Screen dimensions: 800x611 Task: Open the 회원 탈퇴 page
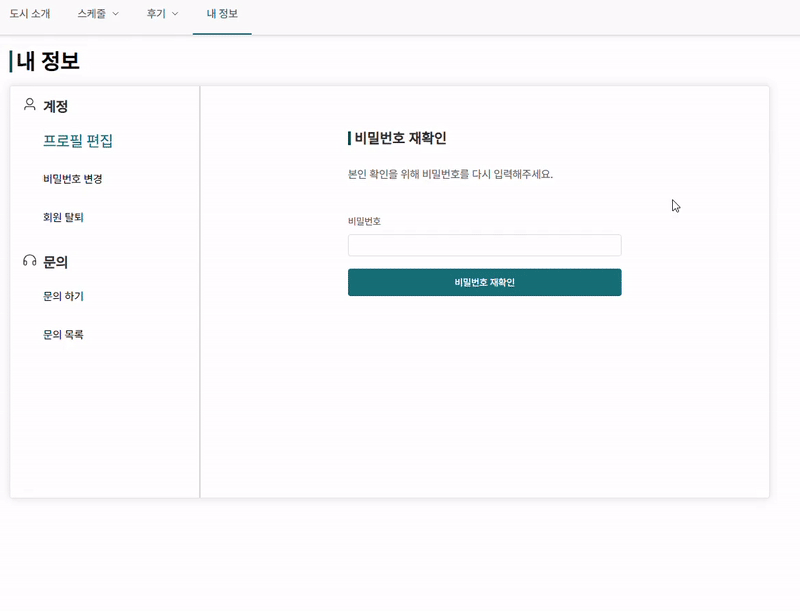coord(63,217)
